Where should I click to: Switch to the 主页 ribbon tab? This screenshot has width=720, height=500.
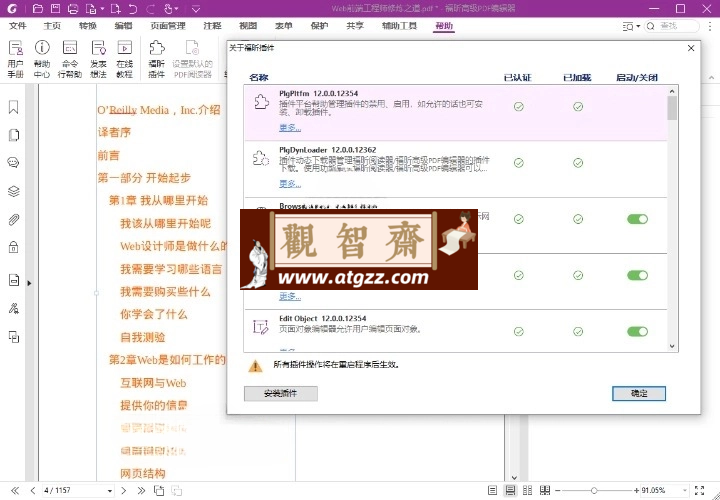[x=52, y=26]
